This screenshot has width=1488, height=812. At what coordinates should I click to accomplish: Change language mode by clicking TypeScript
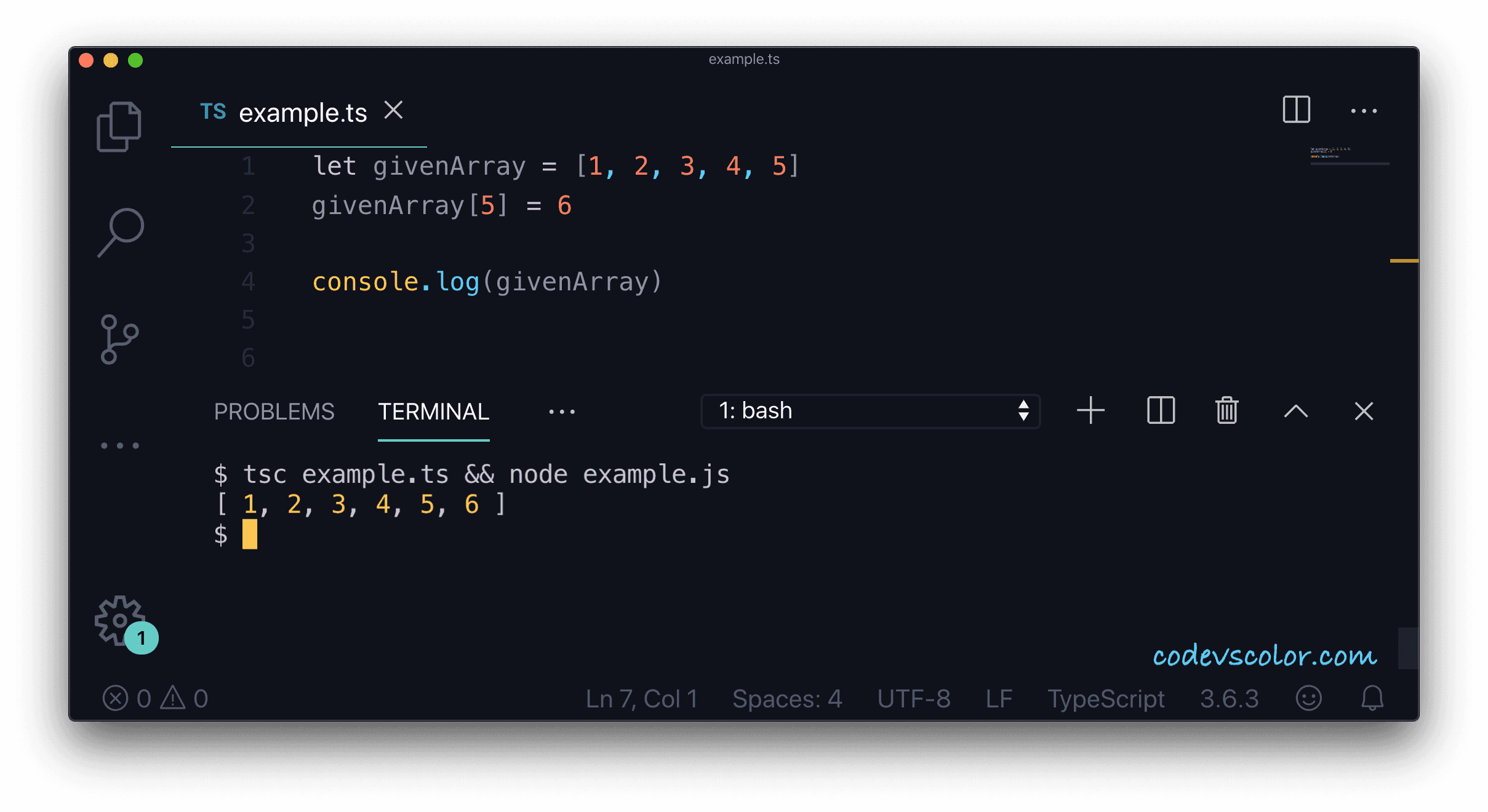point(1106,698)
